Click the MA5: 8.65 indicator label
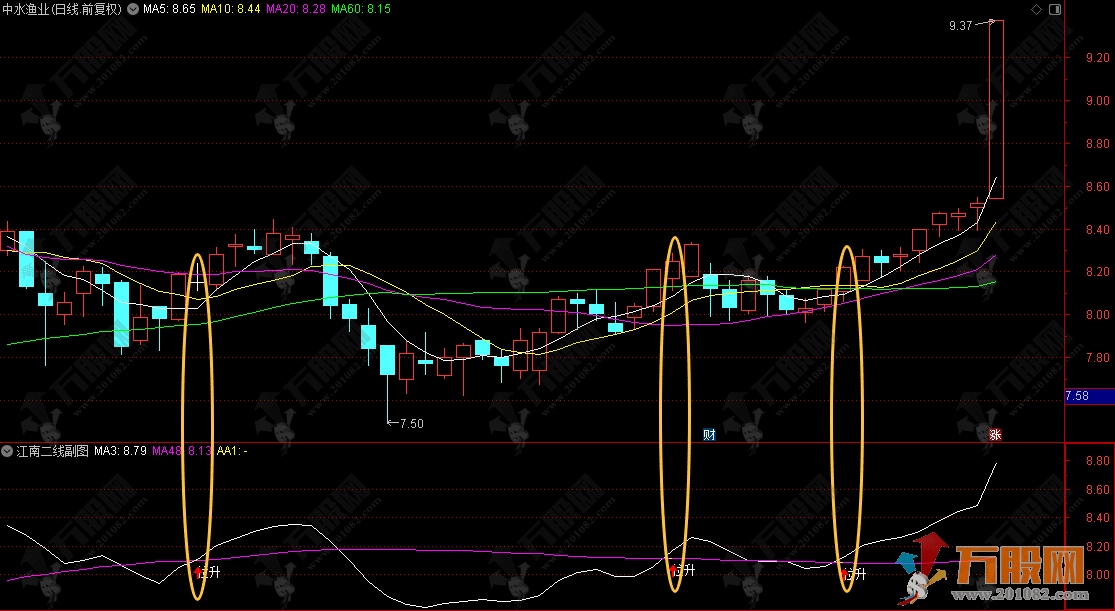The image size is (1115, 611). click(169, 9)
